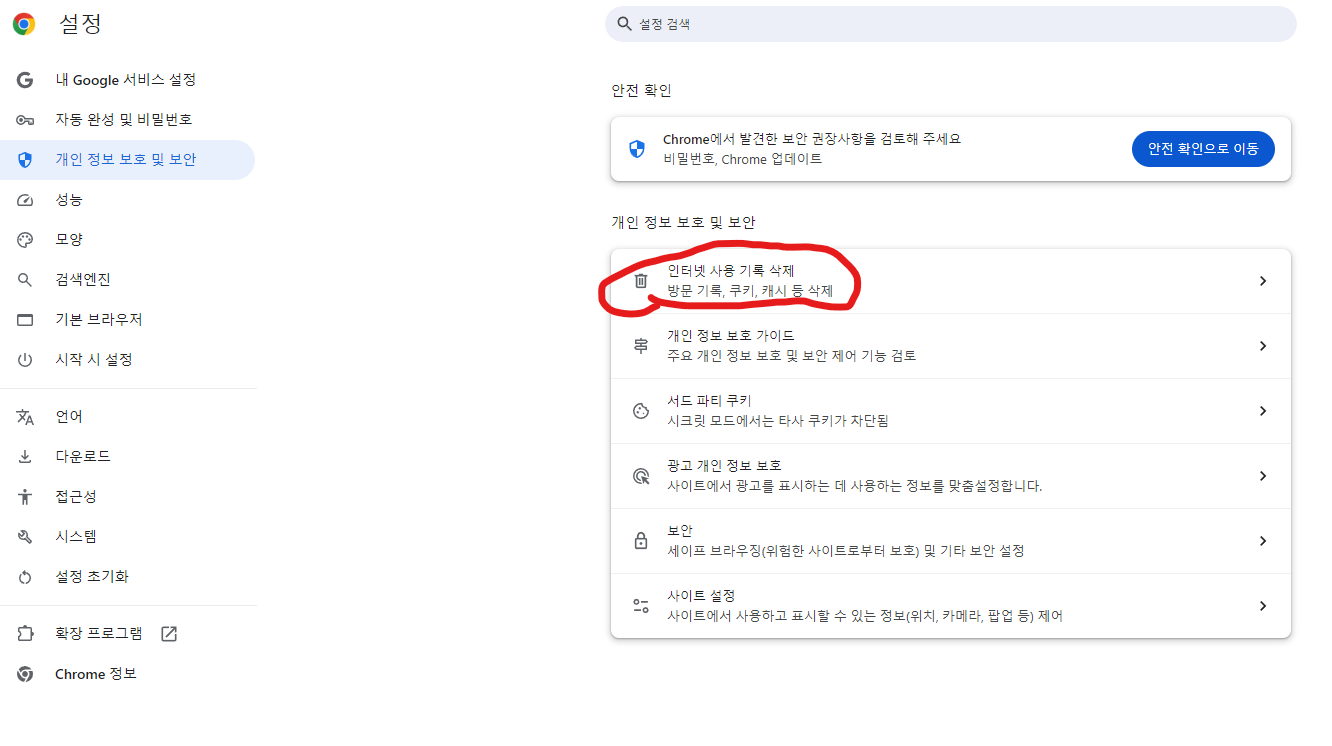Click the 설정 page title
This screenshot has height=746, width=1332.
(x=80, y=24)
